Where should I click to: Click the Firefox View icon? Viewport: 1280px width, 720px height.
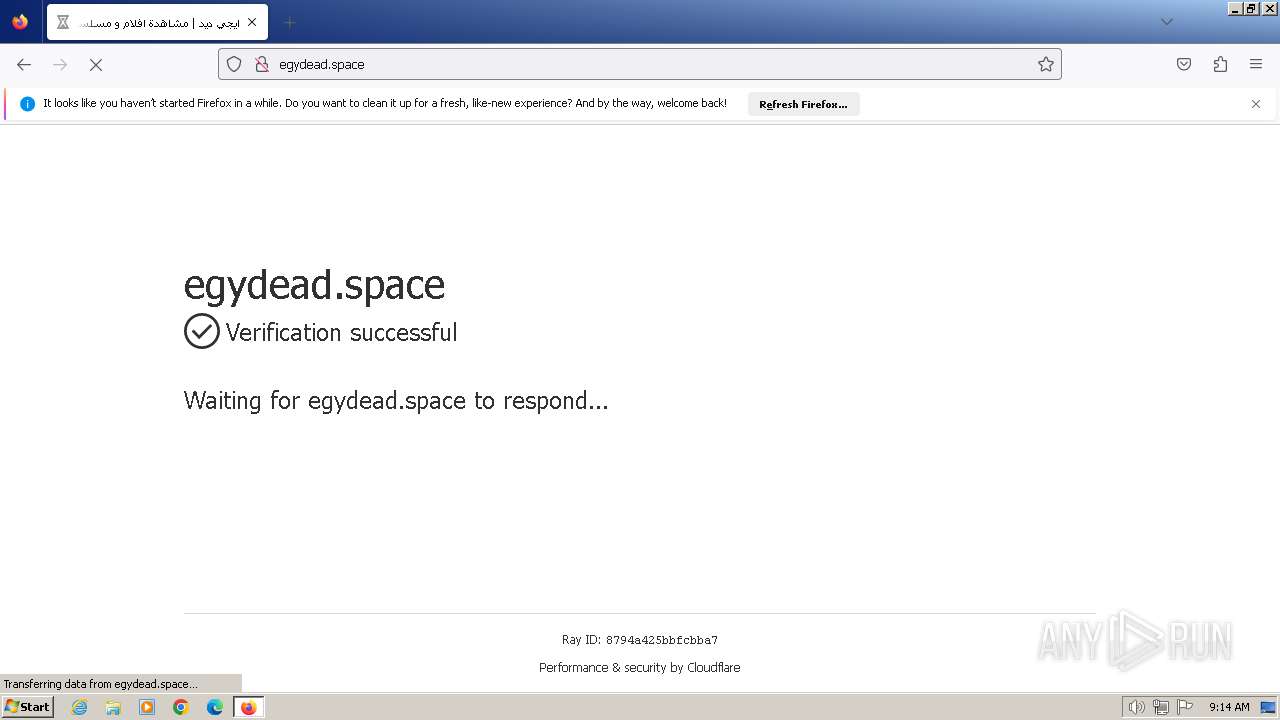point(20,22)
